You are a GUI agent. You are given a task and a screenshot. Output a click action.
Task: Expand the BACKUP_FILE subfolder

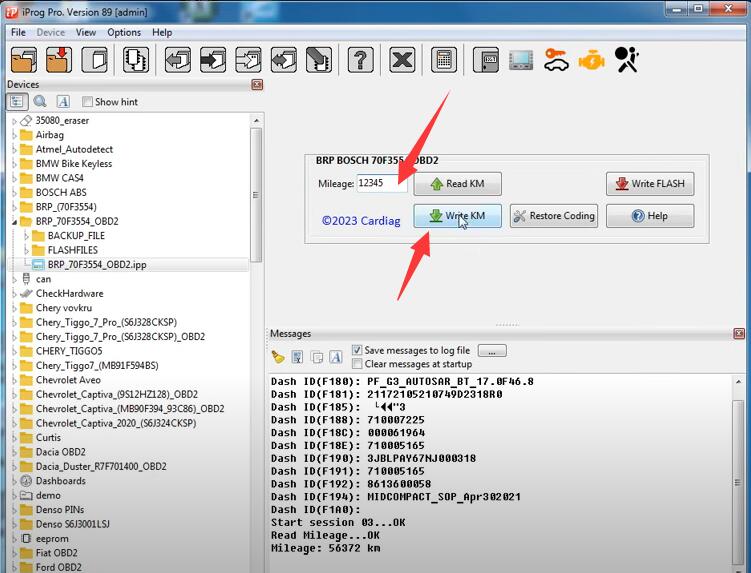[26, 236]
